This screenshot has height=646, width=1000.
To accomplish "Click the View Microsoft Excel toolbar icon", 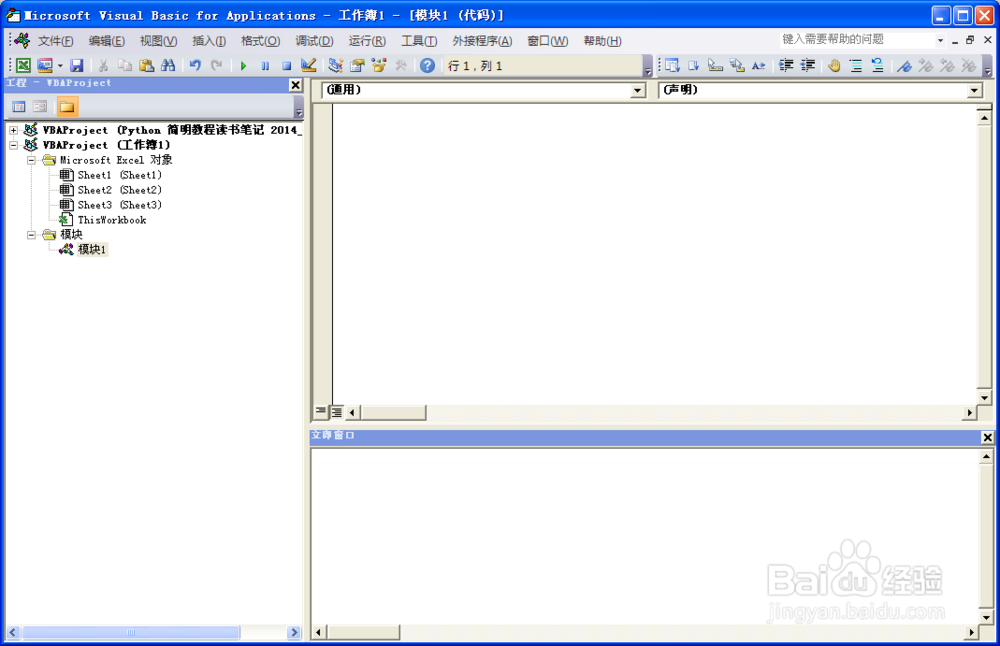I will click(23, 65).
